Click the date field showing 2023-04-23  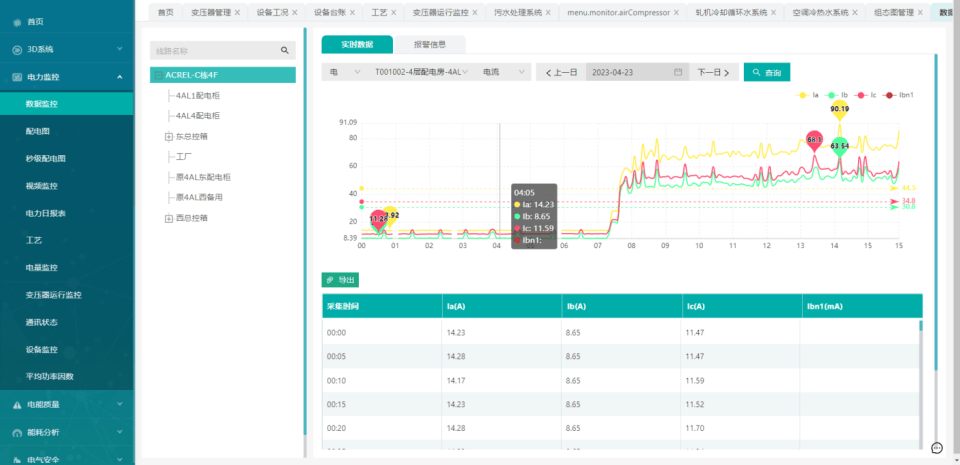[x=637, y=72]
